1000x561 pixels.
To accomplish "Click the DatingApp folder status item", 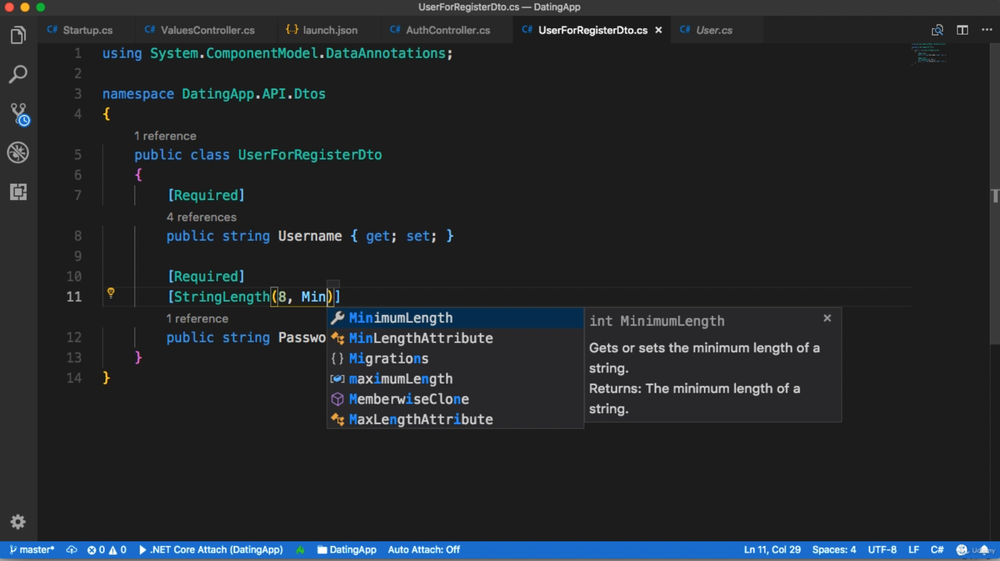I will click(346, 550).
